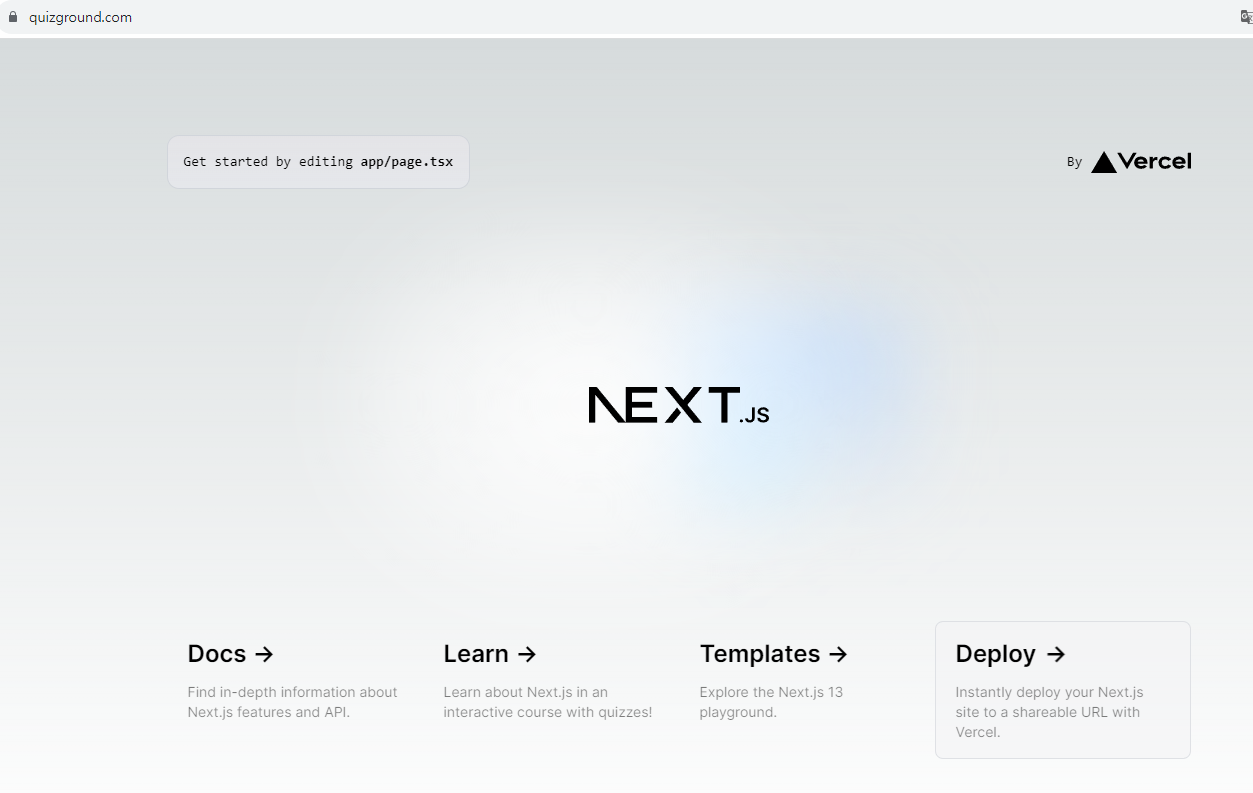This screenshot has width=1253, height=793.
Task: Open the Vercel logo link
Action: (1141, 162)
